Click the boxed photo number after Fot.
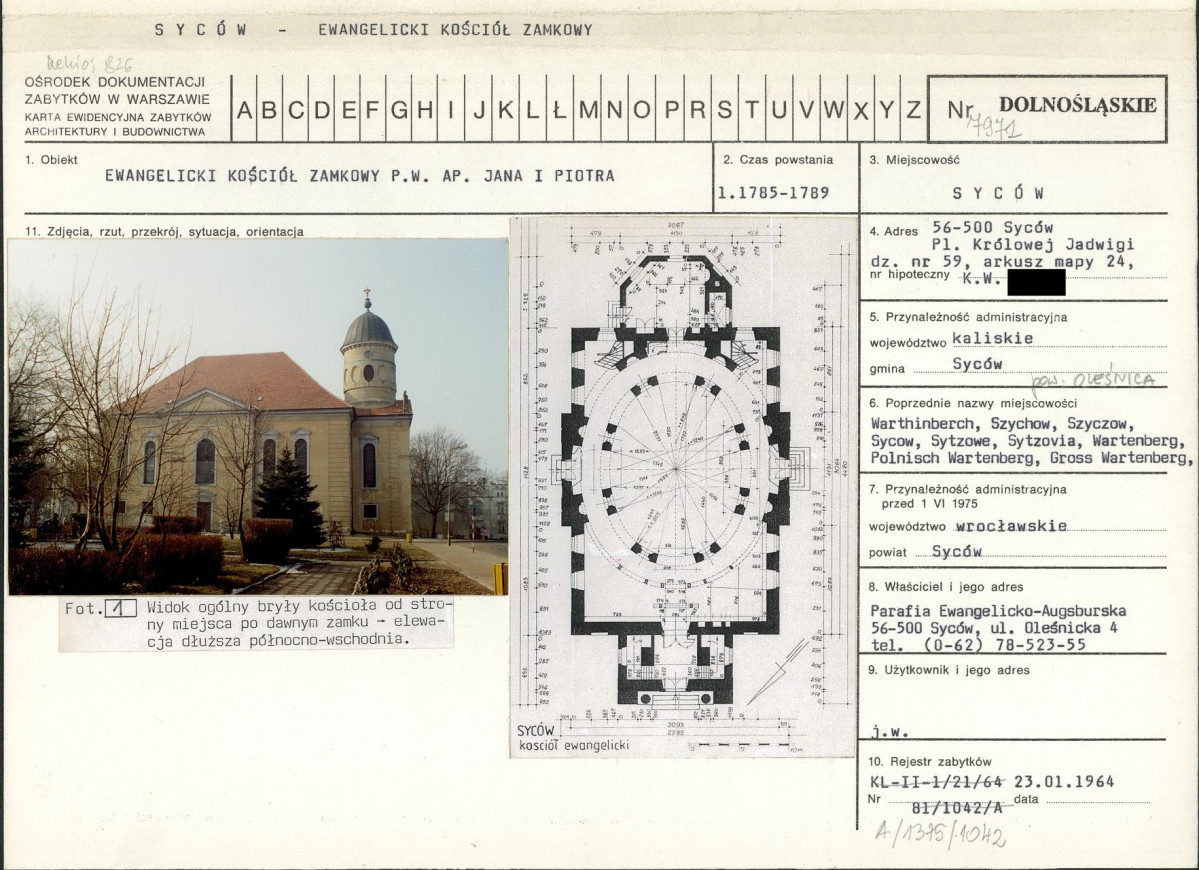 (120, 607)
